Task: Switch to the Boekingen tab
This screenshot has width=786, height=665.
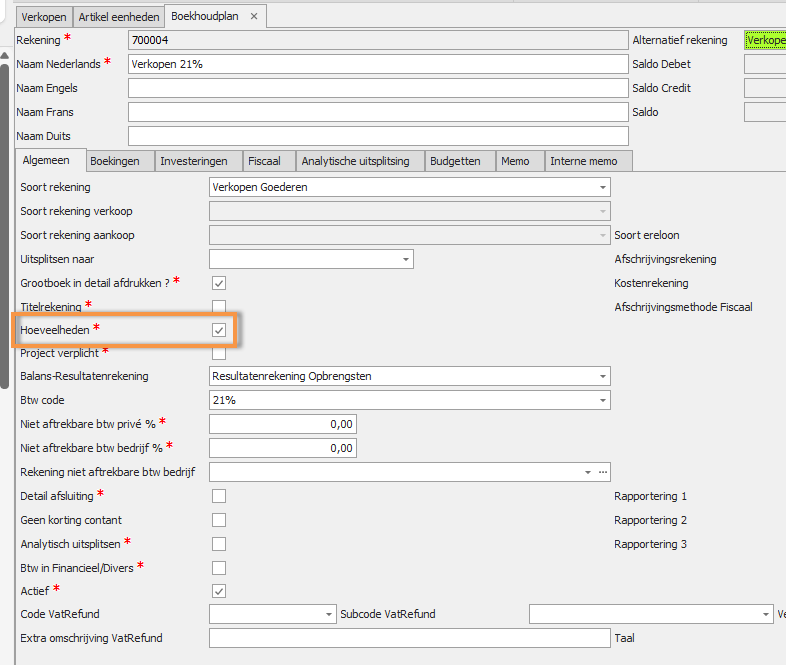Action: click(x=115, y=161)
